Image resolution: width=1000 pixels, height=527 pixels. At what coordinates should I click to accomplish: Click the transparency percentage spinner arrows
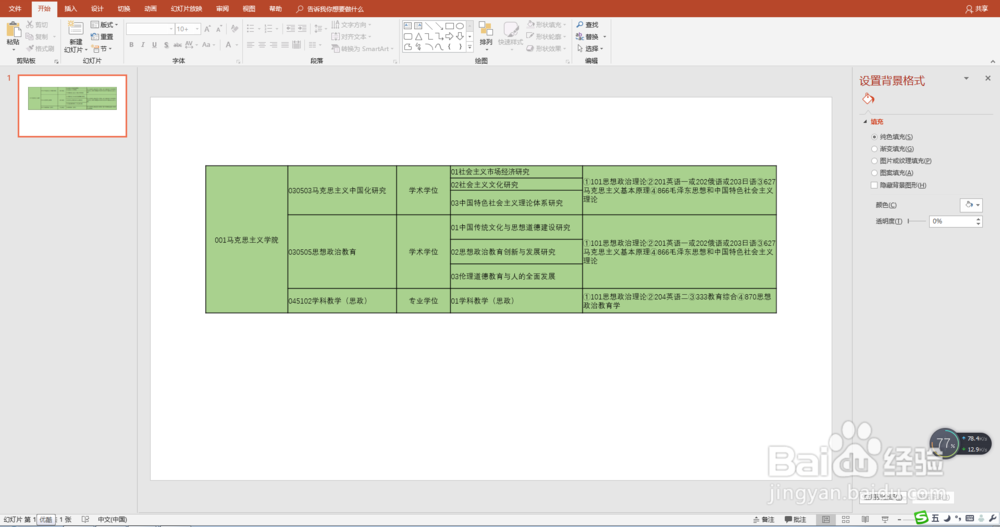pyautogui.click(x=978, y=221)
